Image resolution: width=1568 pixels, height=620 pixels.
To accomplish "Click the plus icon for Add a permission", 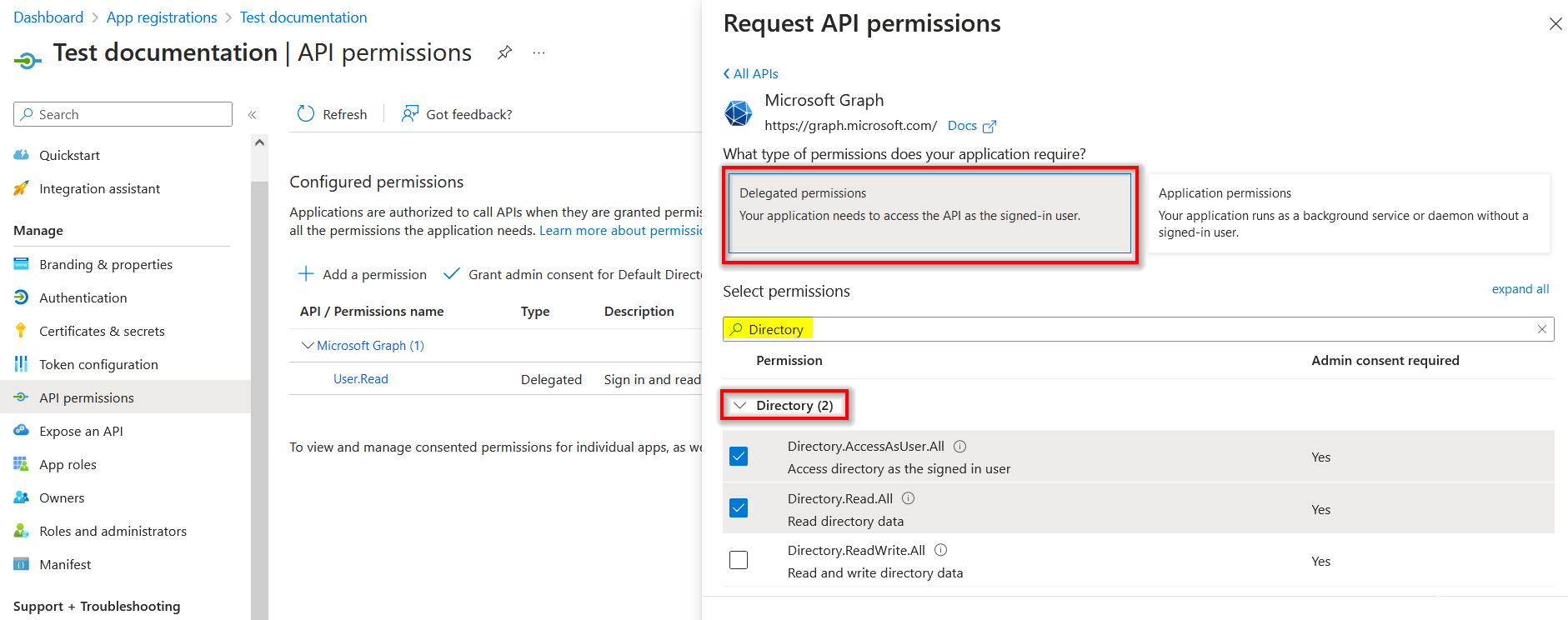I will point(306,274).
